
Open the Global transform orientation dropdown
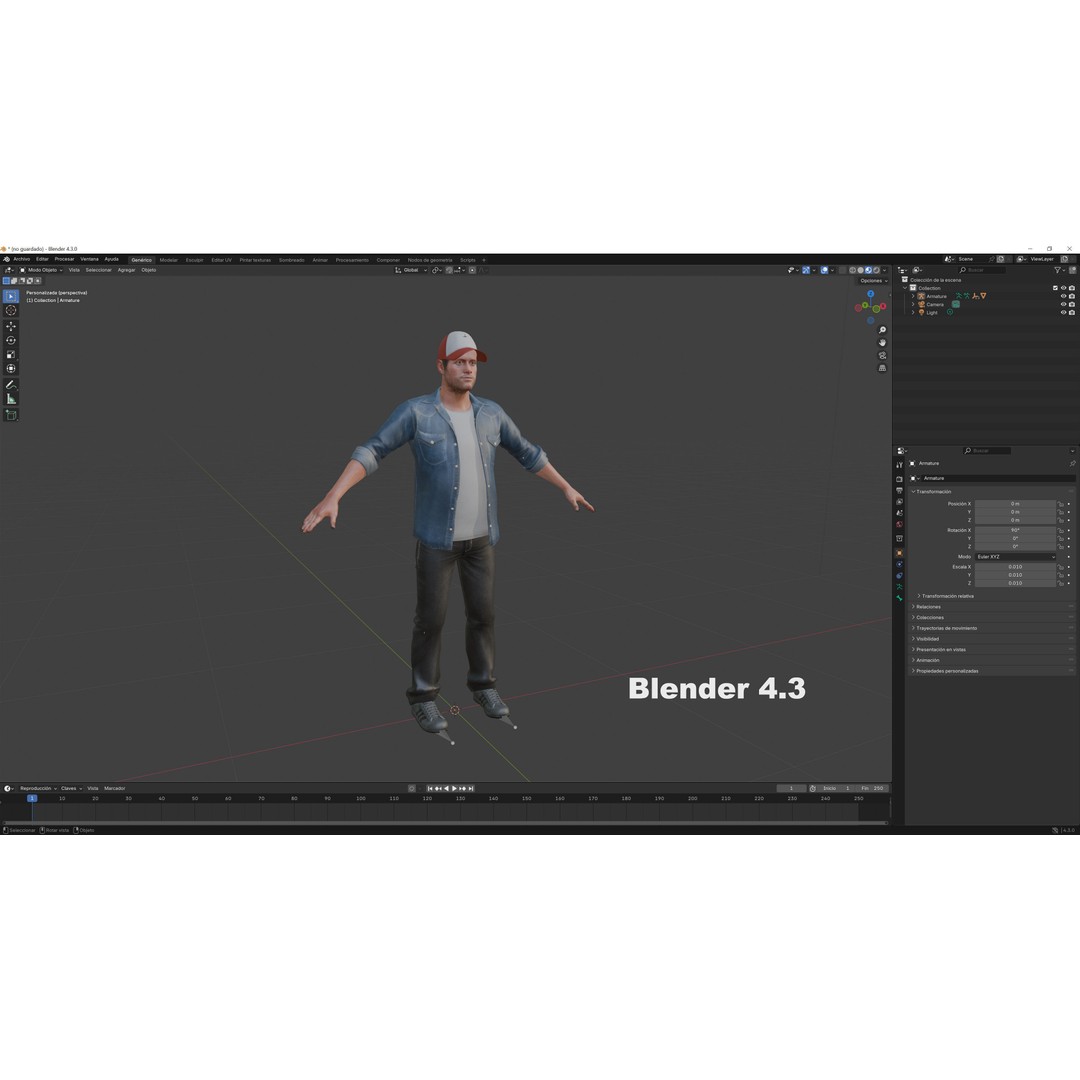(x=412, y=270)
